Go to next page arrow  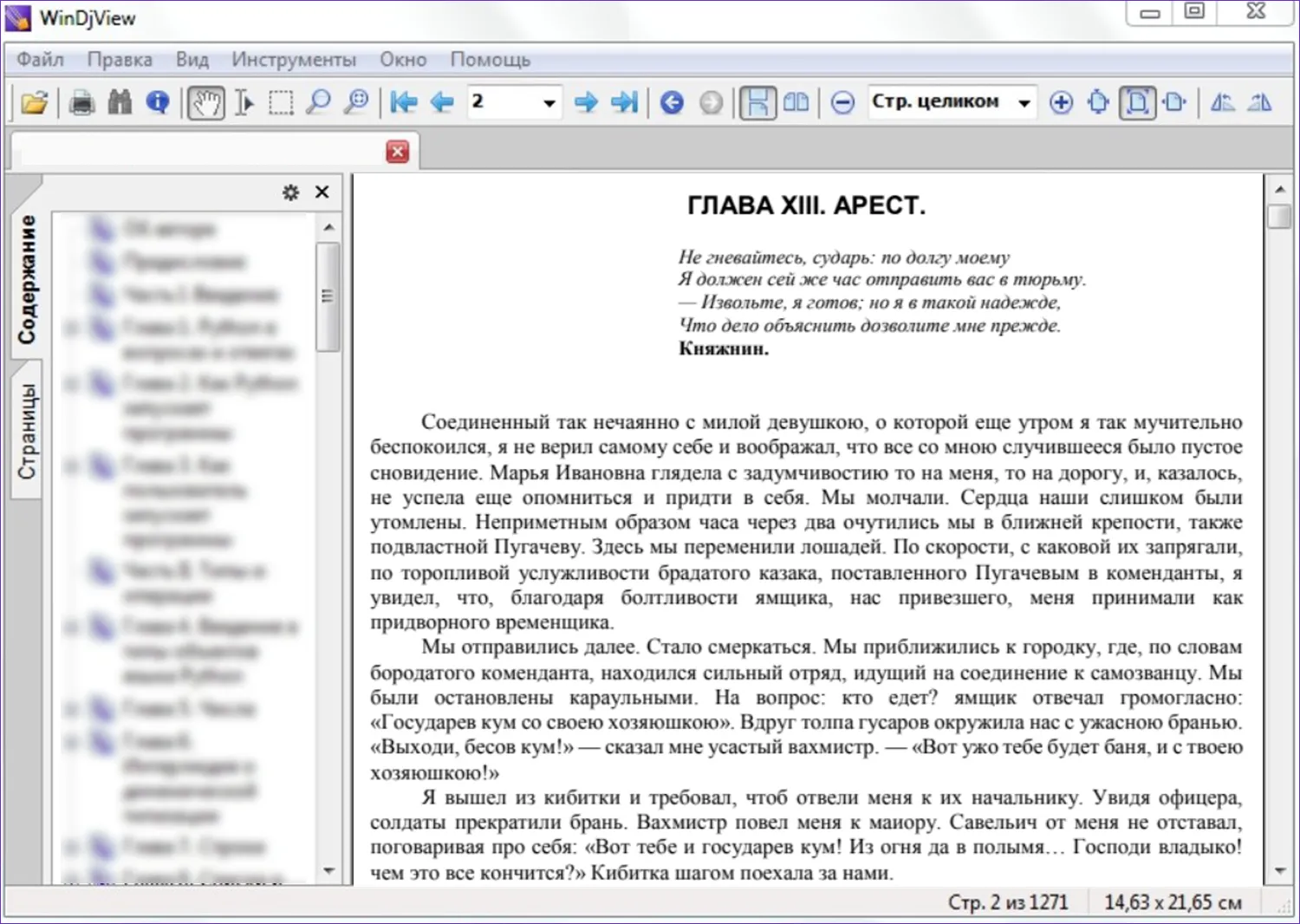(x=586, y=103)
